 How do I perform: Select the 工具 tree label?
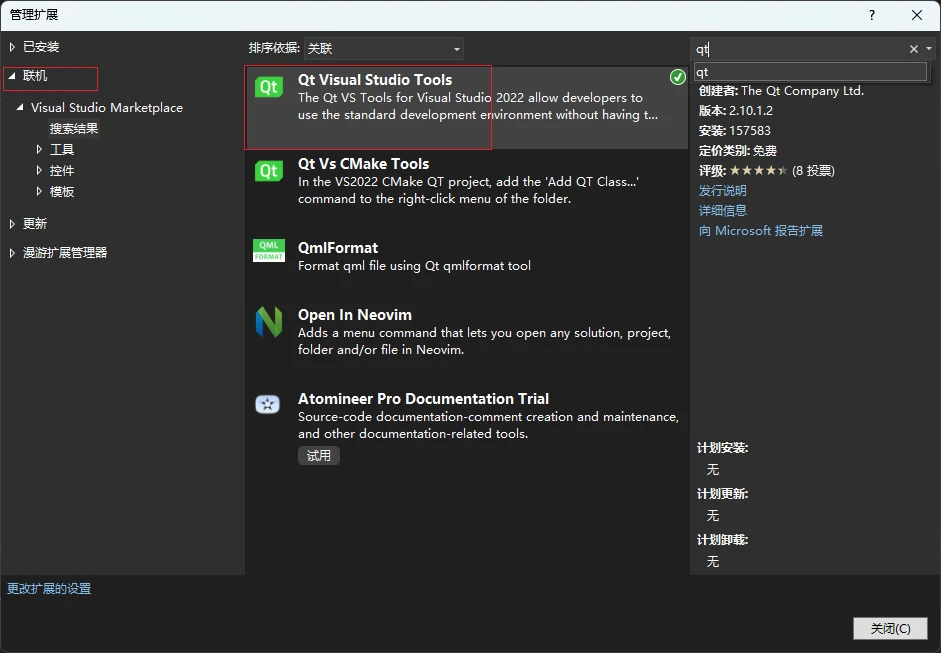62,149
